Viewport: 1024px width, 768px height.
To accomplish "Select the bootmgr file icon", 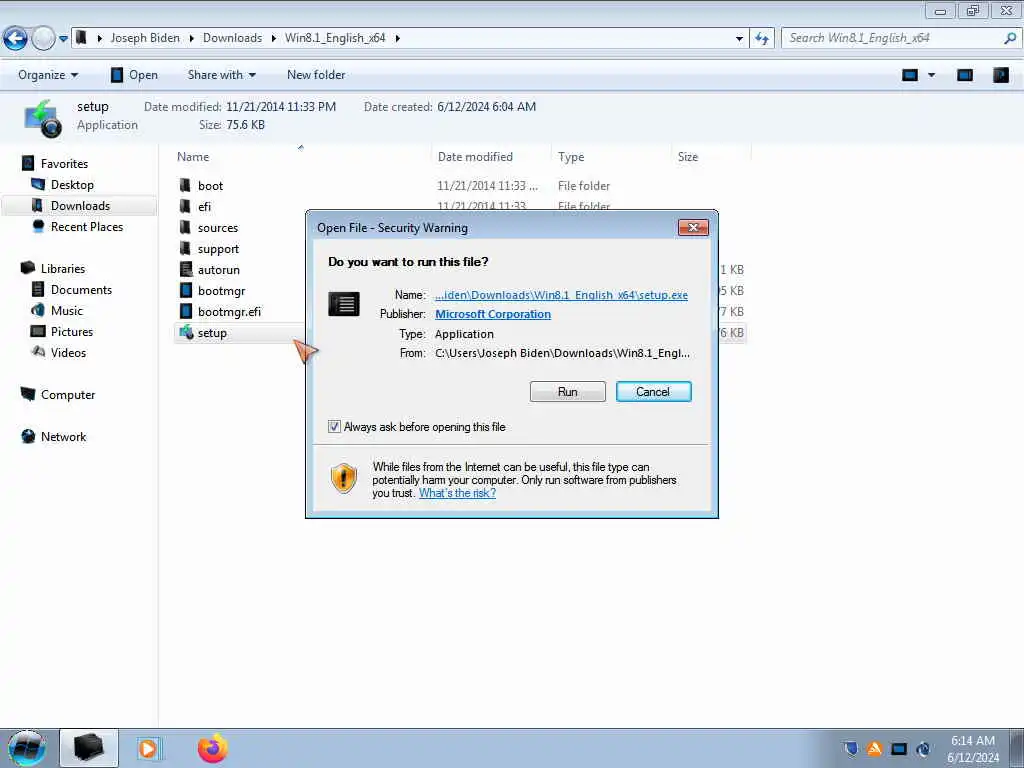I will (186, 290).
